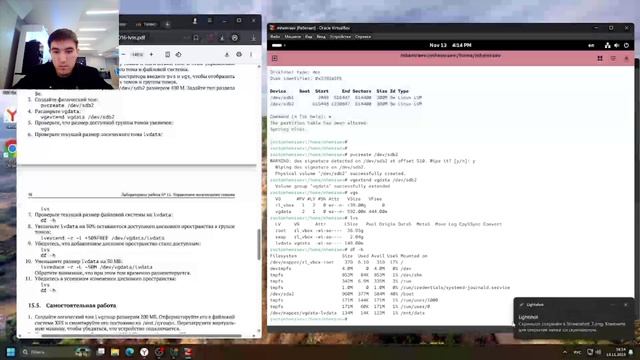Image resolution: width=640 pixels, height=360 pixels.
Task: Click the volume icon in the GNOME top bar
Action: [617, 45]
